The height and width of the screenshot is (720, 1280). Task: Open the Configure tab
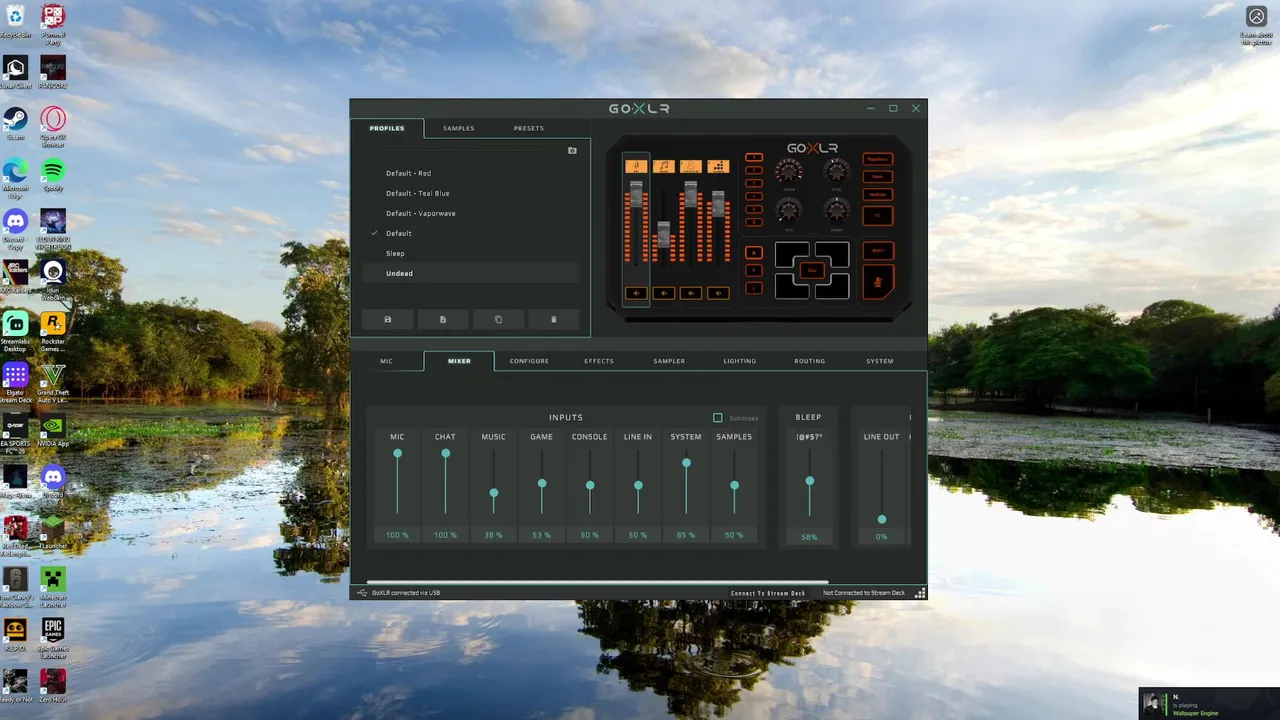[529, 361]
